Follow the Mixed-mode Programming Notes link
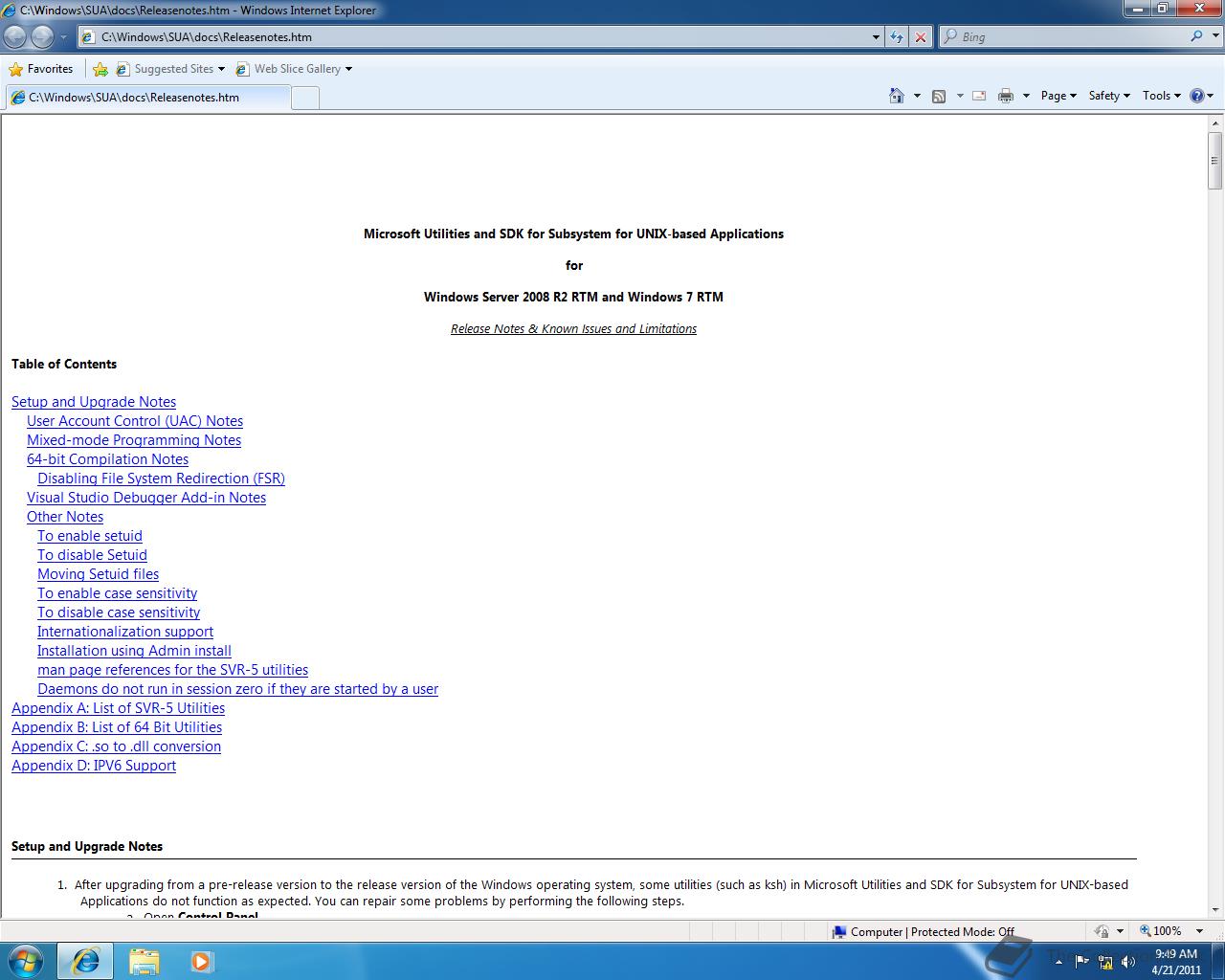1225x980 pixels. [134, 440]
